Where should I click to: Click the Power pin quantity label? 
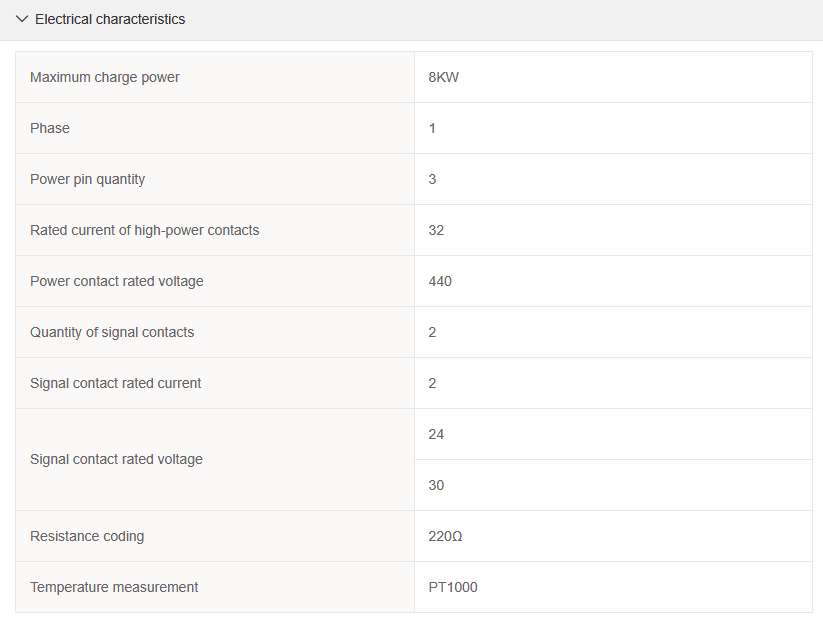click(88, 179)
